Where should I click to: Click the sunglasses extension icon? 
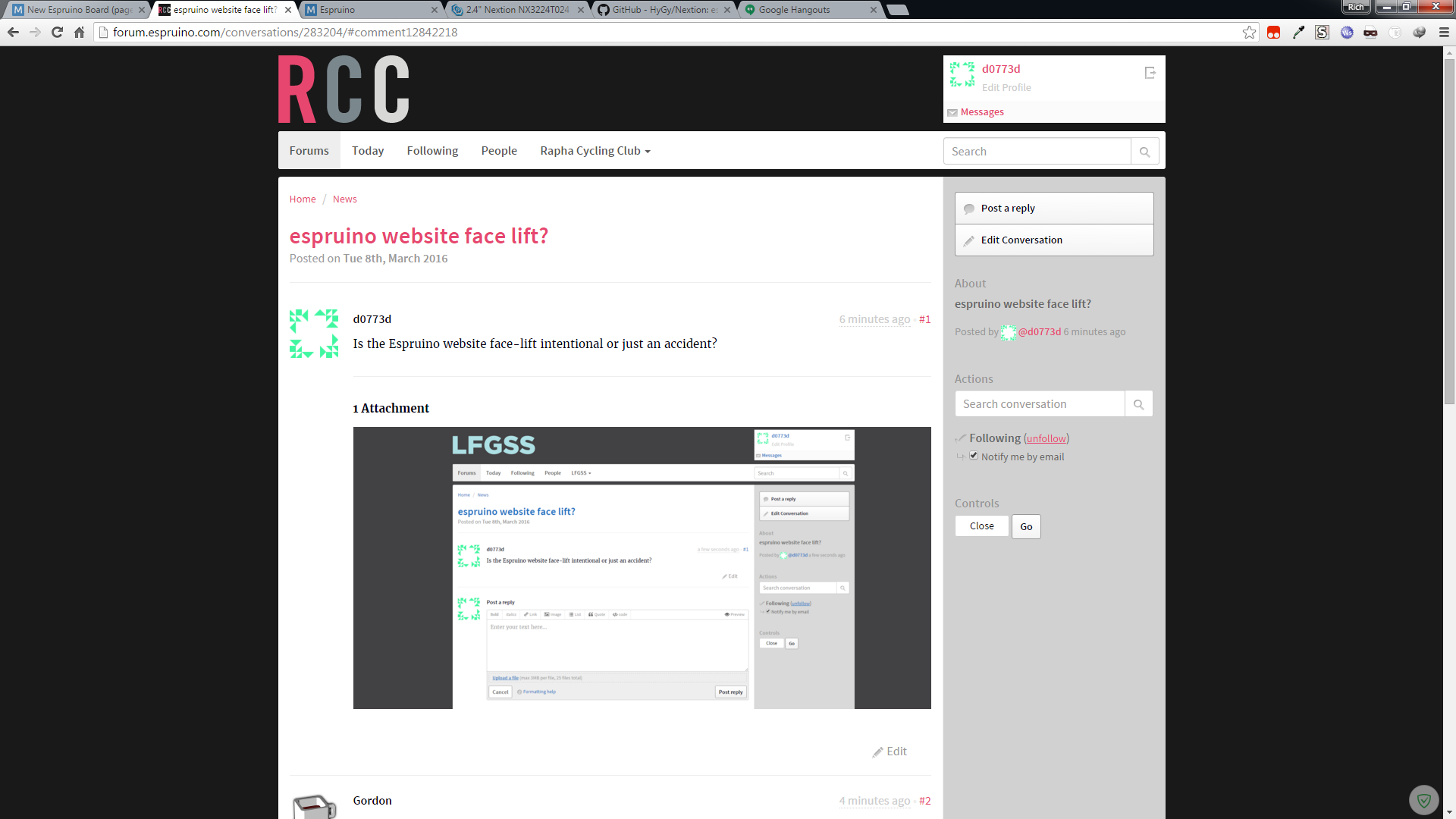tap(1370, 32)
